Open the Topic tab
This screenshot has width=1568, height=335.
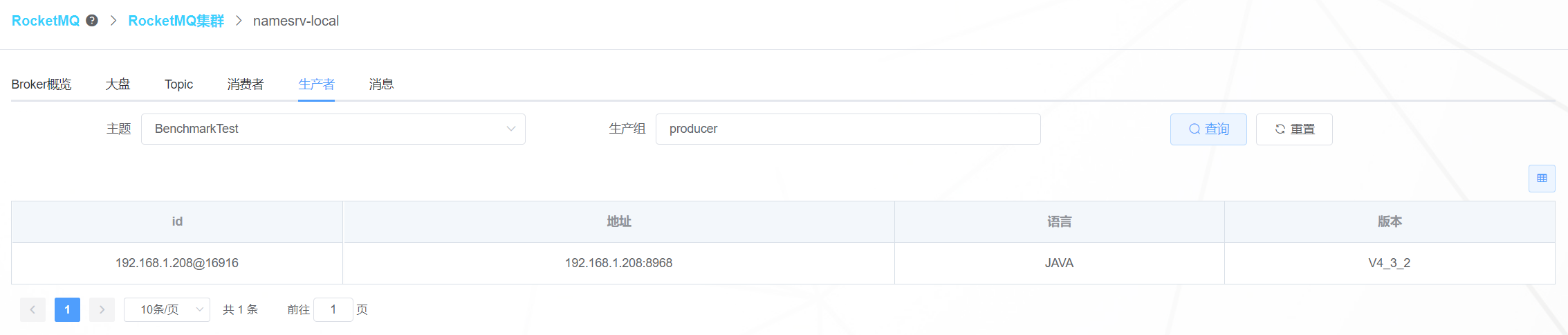click(178, 84)
